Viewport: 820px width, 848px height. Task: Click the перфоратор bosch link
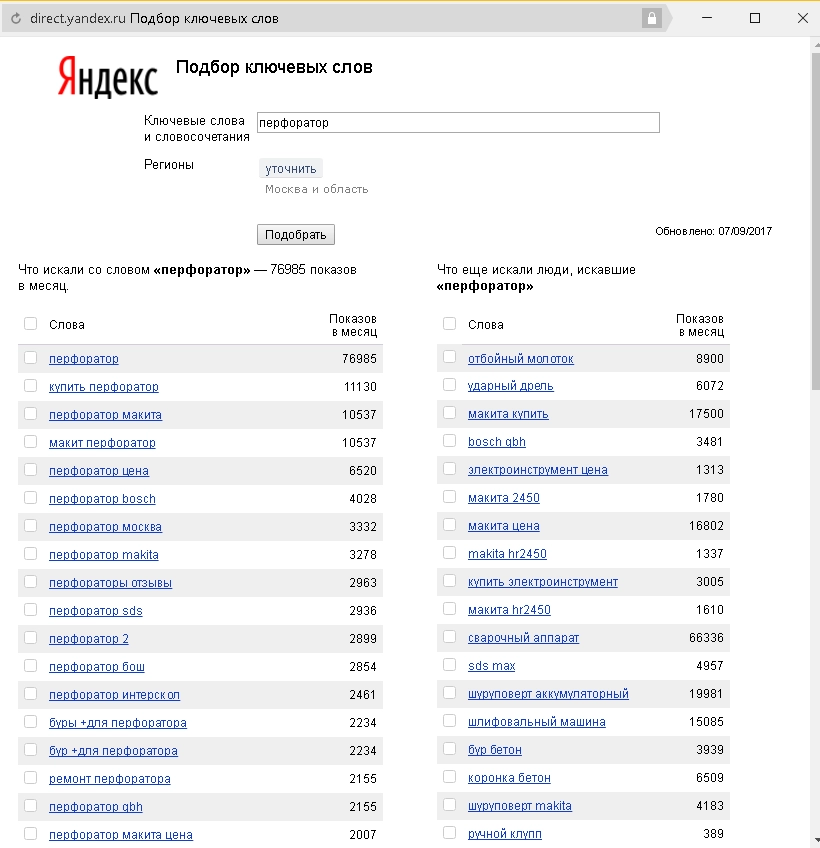tap(102, 499)
